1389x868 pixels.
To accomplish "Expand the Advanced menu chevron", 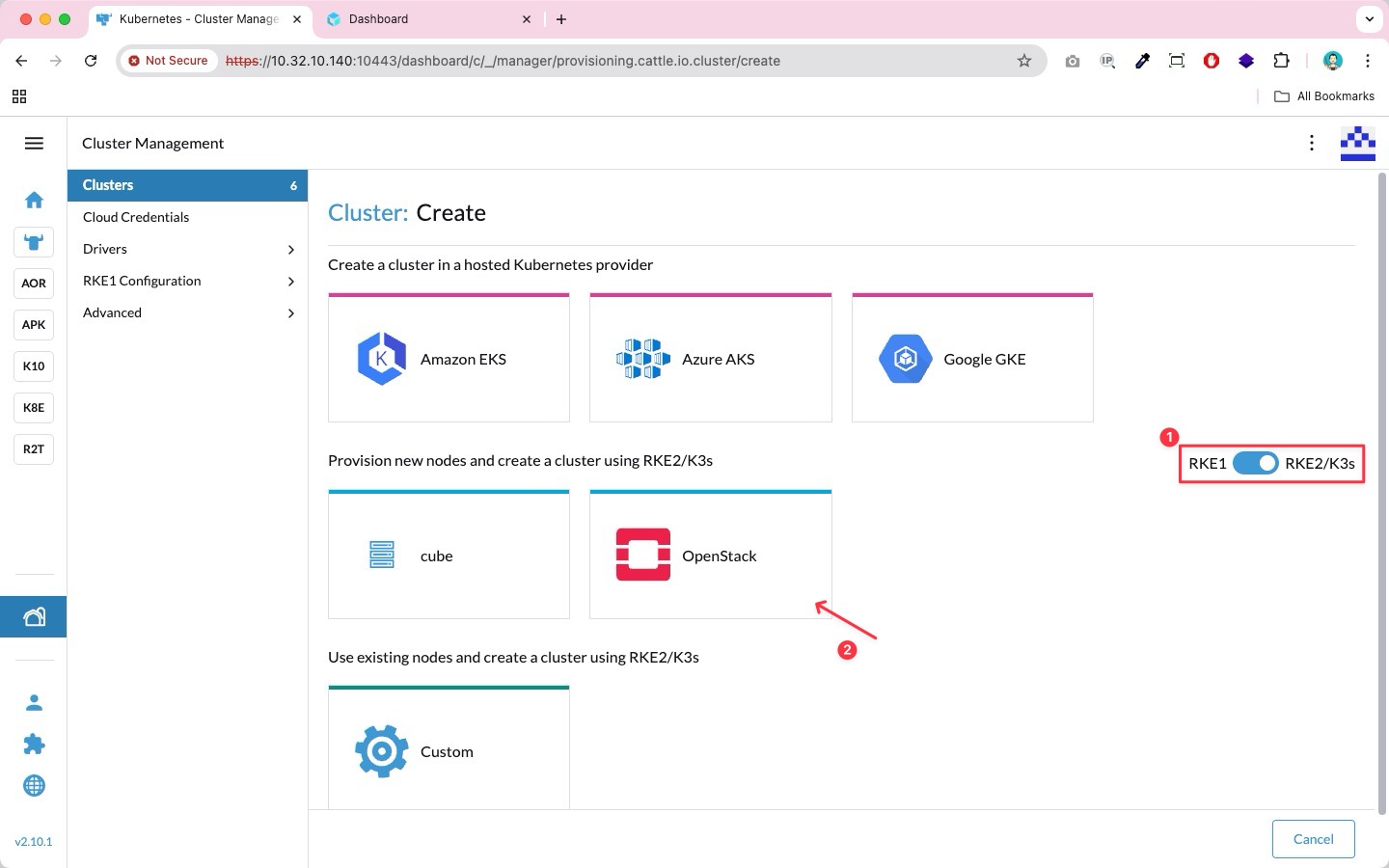I will (x=291, y=313).
